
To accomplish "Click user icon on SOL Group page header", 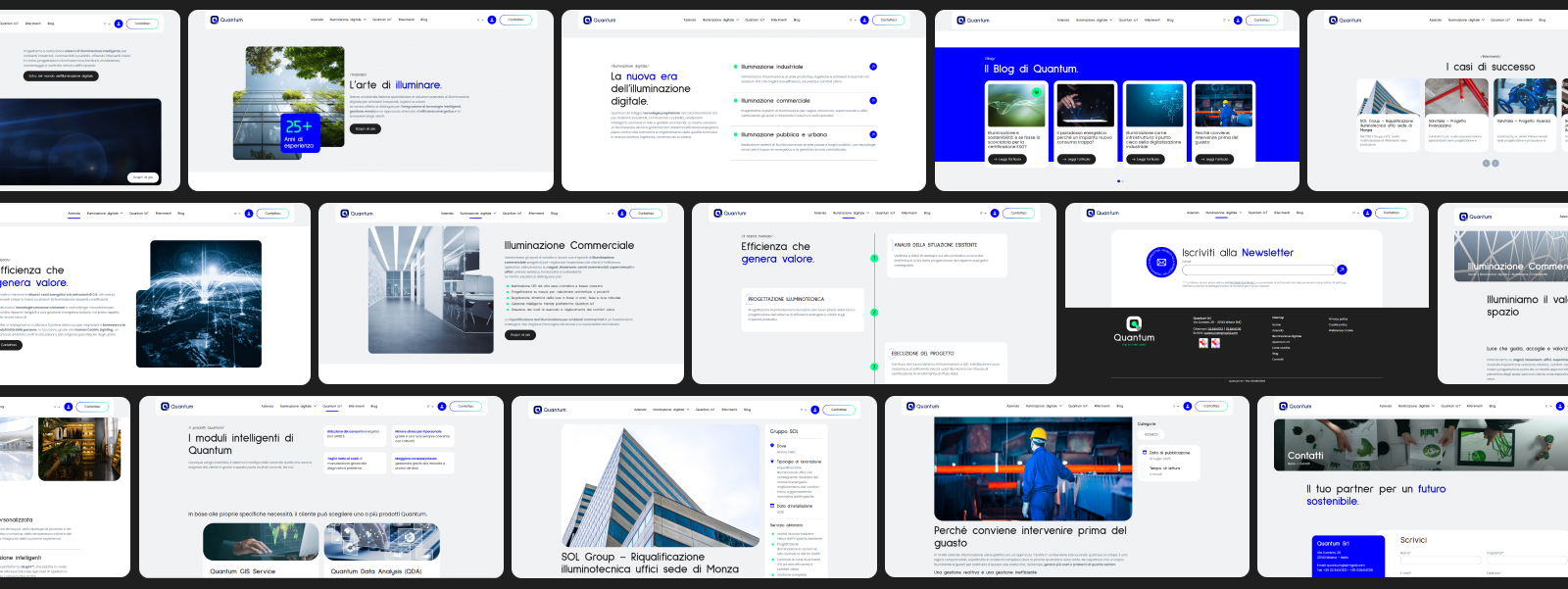I will (814, 410).
